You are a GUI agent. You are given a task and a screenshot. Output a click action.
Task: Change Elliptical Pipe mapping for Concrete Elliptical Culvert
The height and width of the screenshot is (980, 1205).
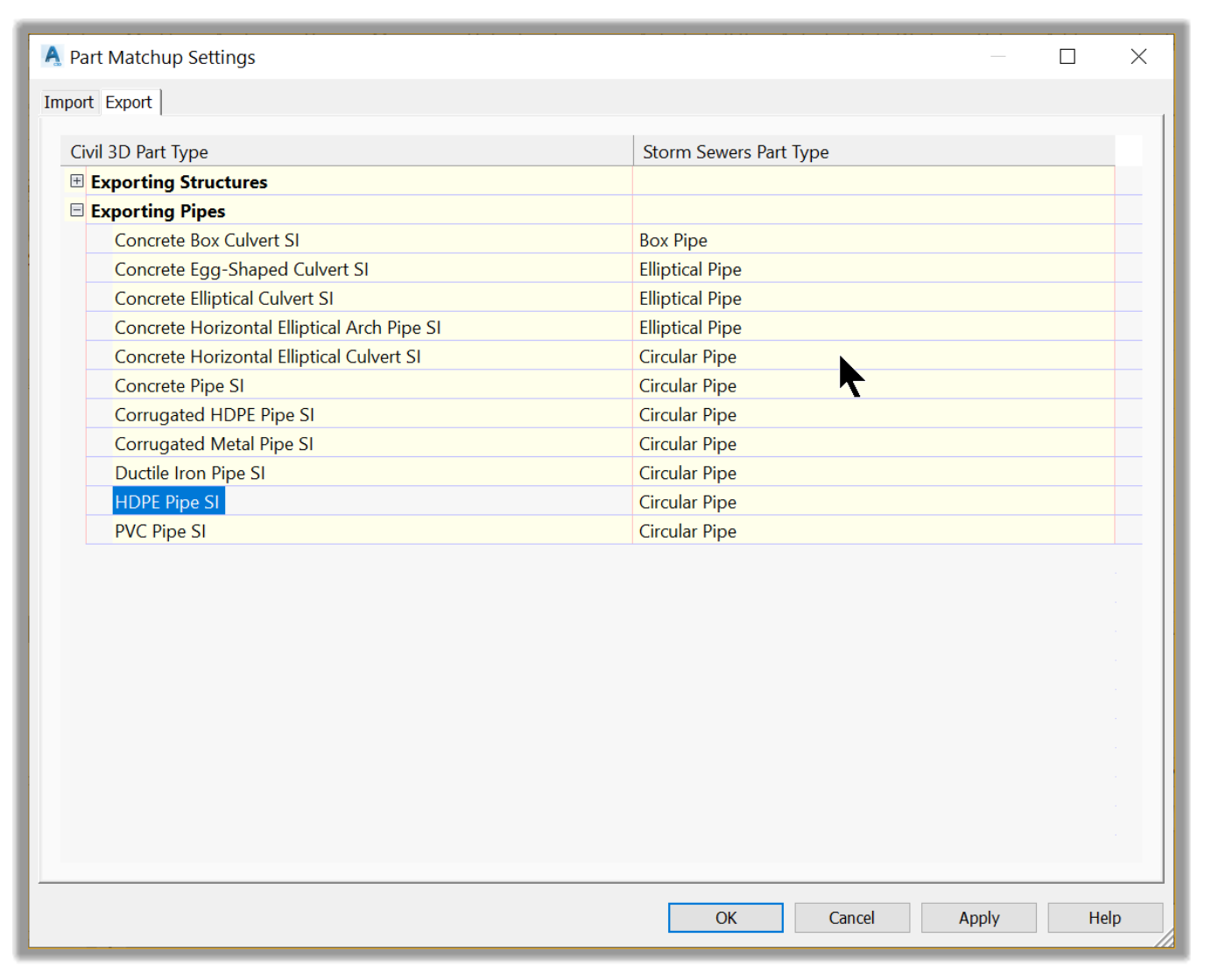[x=873, y=298]
